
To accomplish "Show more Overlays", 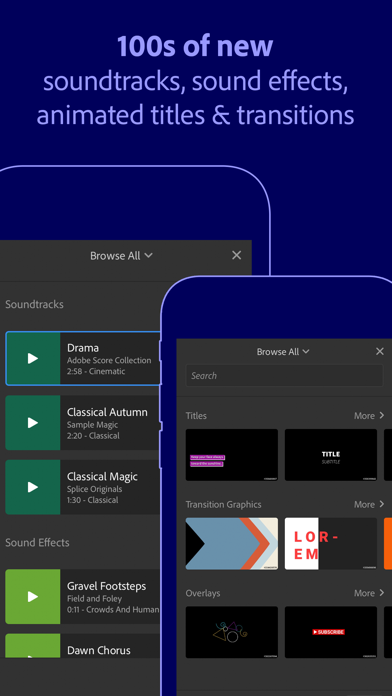I will click(369, 593).
